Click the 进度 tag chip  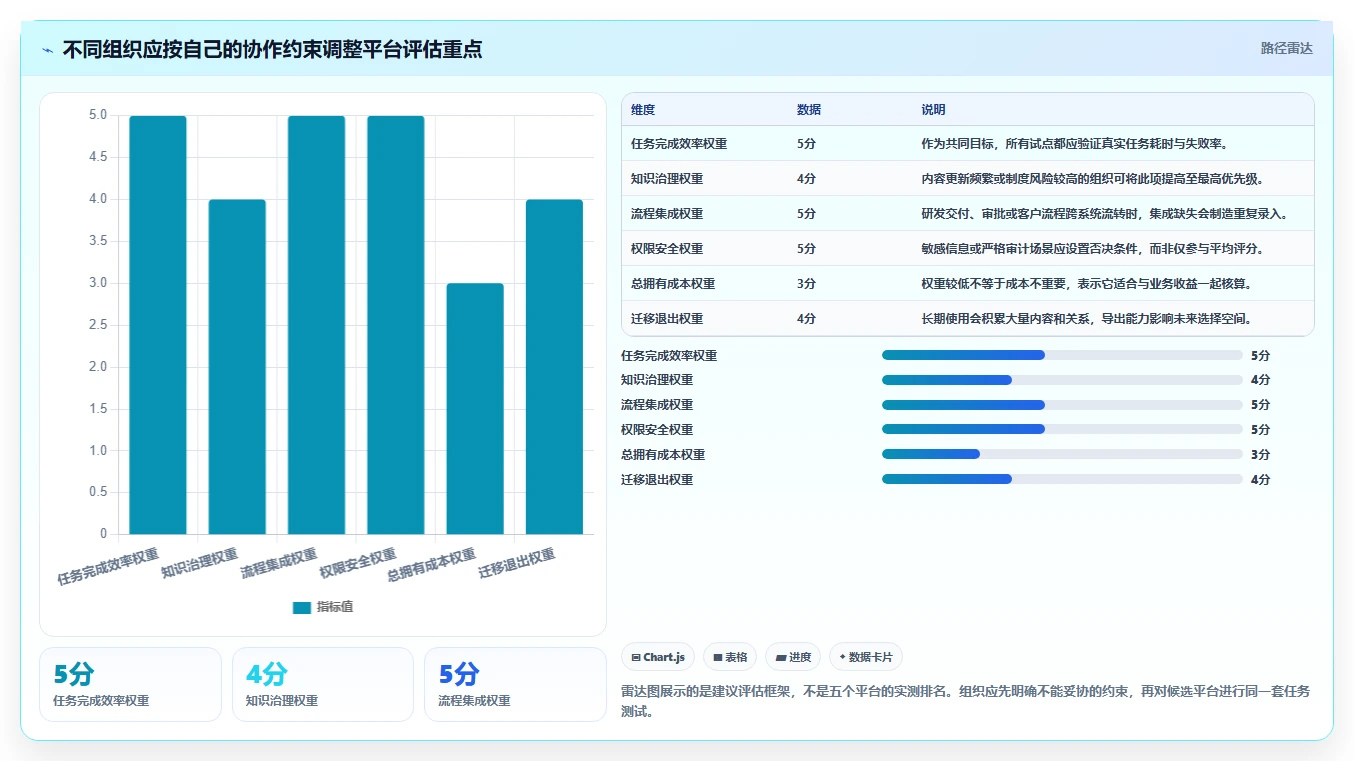[793, 657]
